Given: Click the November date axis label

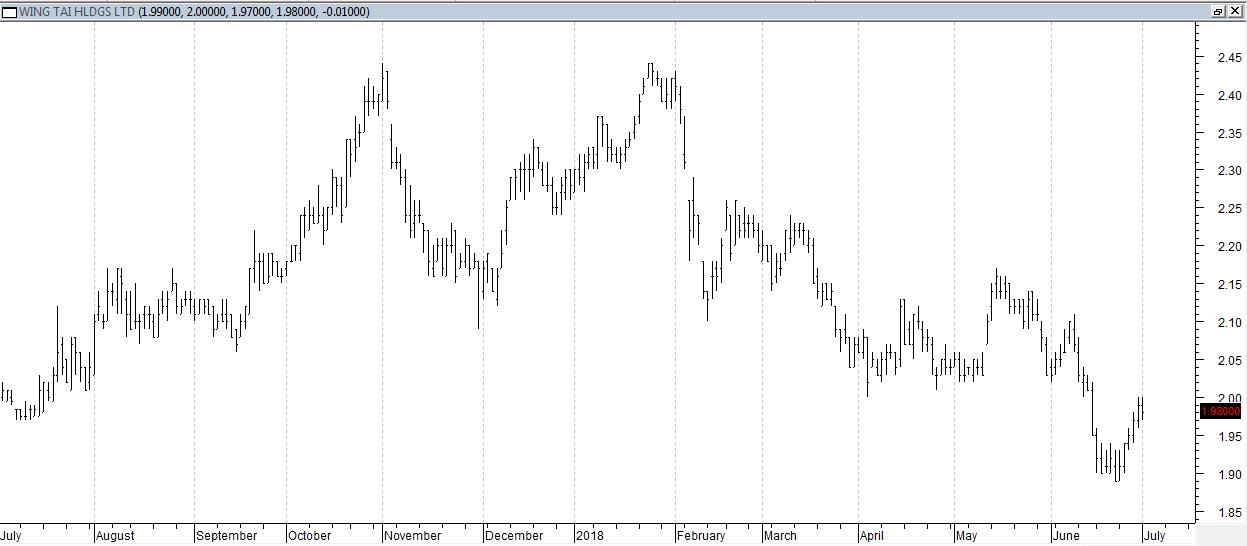Looking at the screenshot, I should point(413,536).
